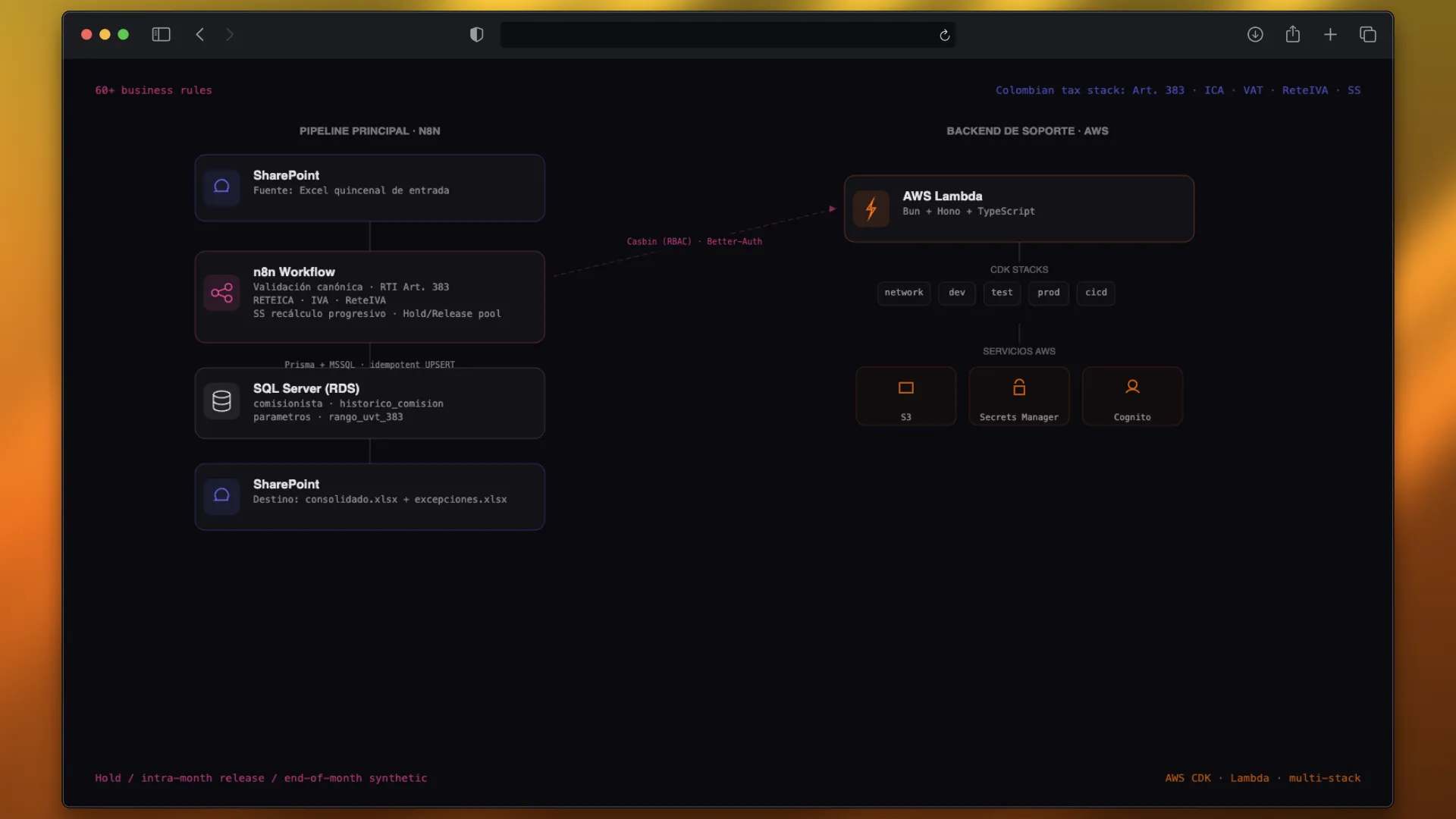Screen dimensions: 1456x819
Task: Click the 'SERVICIOS AWS' label
Action: (x=1019, y=351)
